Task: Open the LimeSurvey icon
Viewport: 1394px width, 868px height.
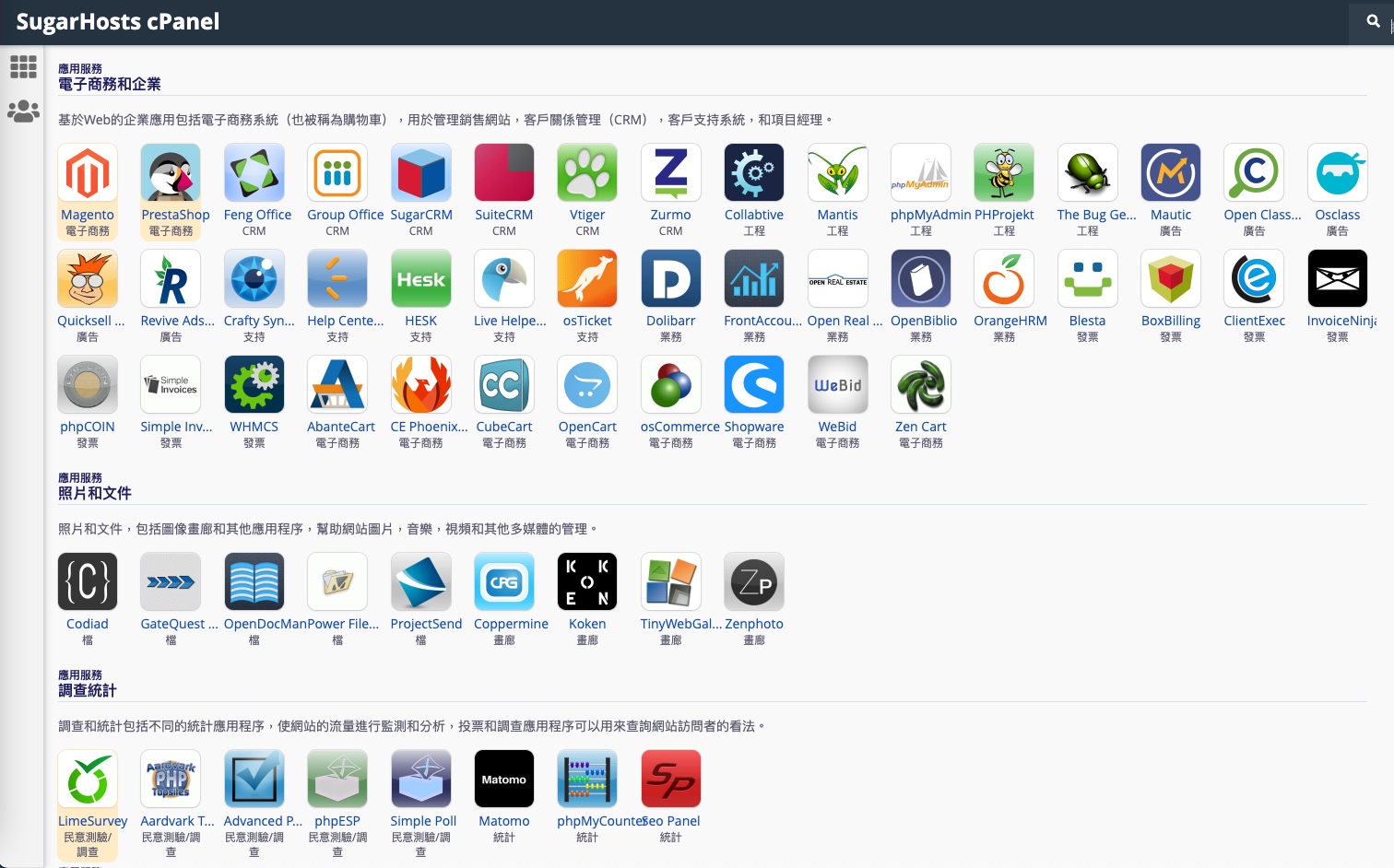Action: pos(88,779)
